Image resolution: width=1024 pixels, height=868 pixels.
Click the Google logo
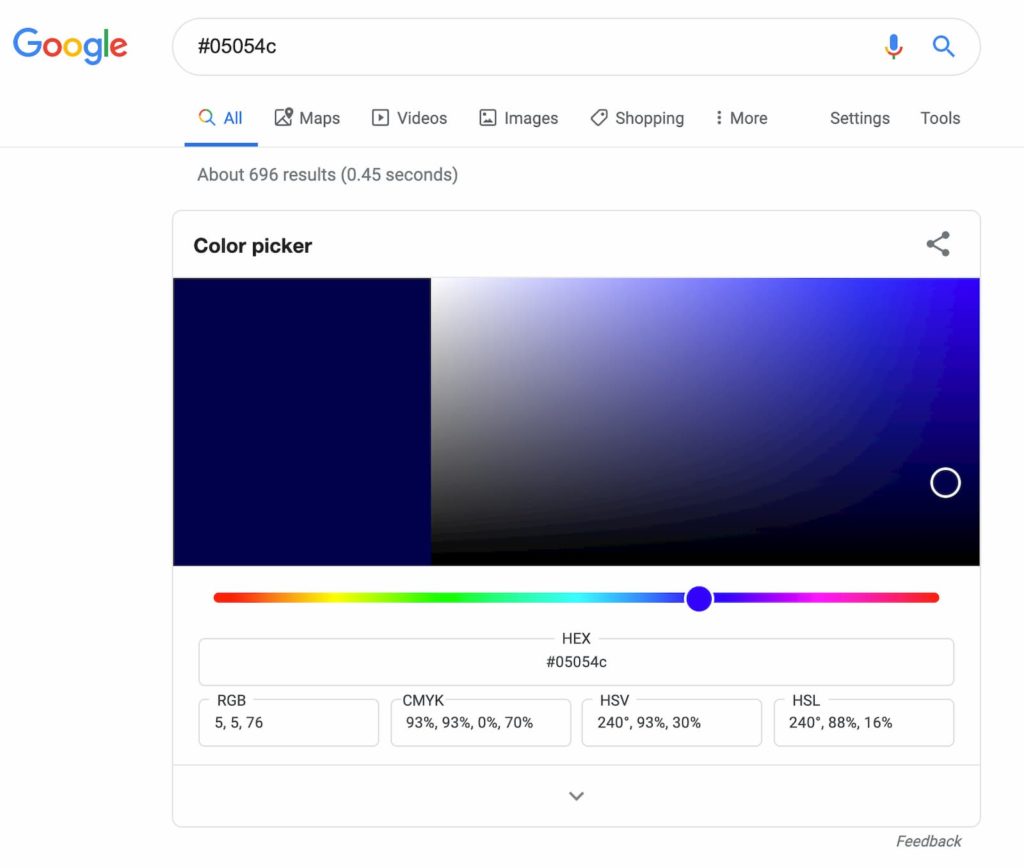(69, 46)
